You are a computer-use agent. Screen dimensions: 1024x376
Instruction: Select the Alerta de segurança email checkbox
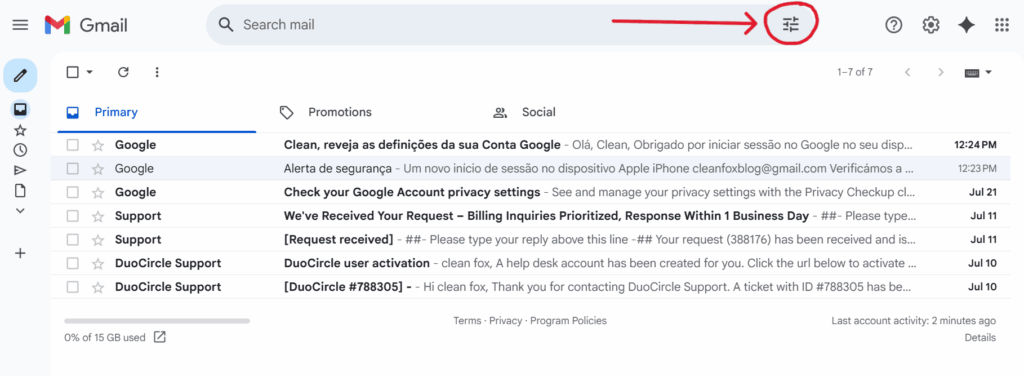point(72,168)
